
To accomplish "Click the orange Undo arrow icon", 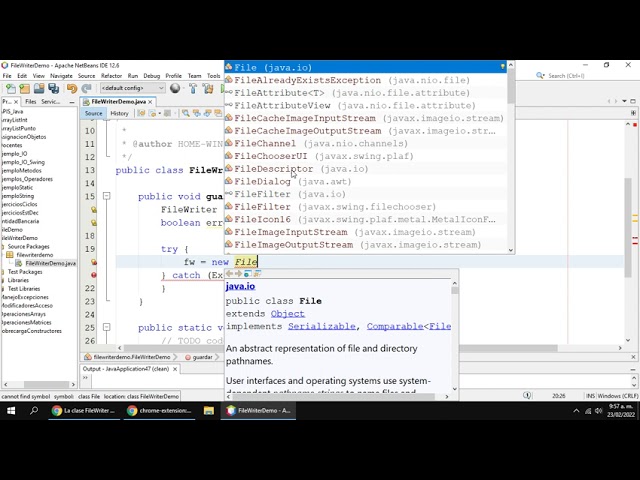I will click(72, 88).
